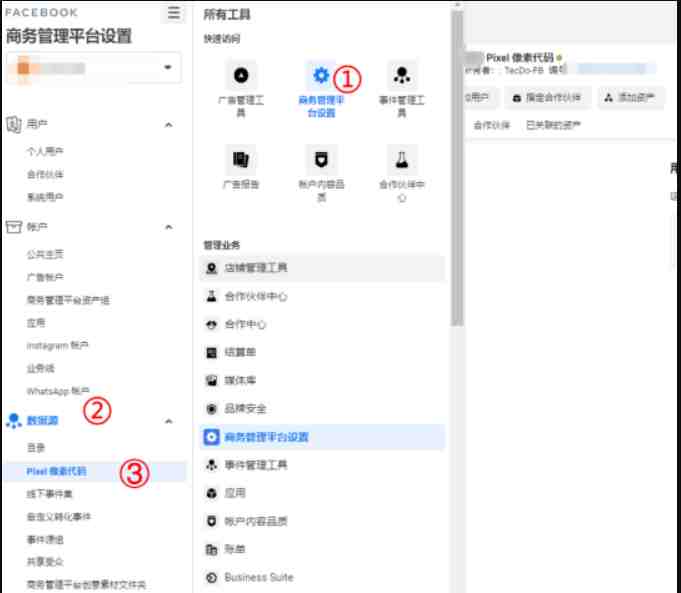Click the 账户 section box icon in sidebar
The width and height of the screenshot is (681, 593).
tap(13, 227)
